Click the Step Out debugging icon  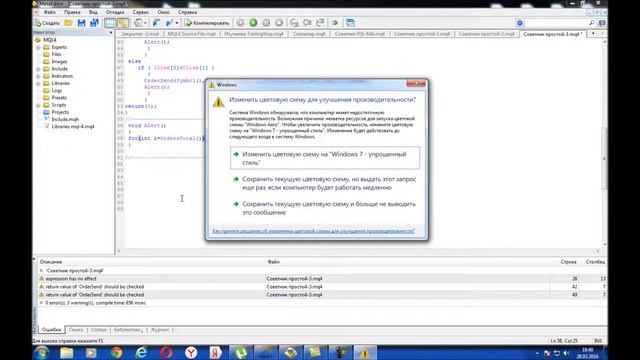pyautogui.click(x=320, y=23)
